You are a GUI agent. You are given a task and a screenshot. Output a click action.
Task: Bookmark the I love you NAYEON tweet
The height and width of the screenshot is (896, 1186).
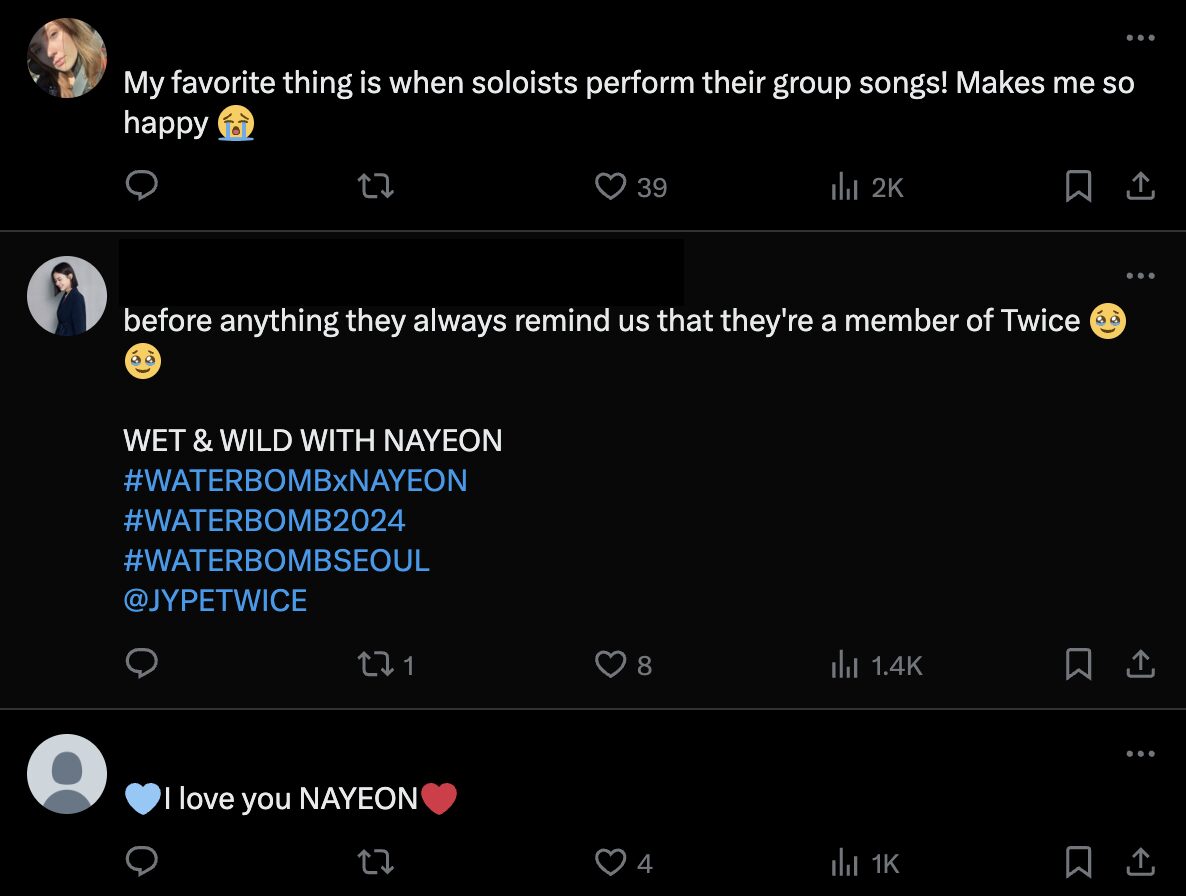tap(1078, 862)
